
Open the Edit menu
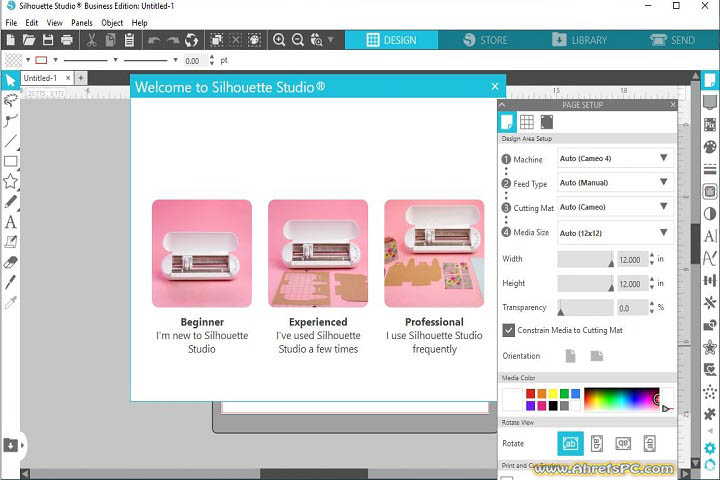[x=32, y=23]
